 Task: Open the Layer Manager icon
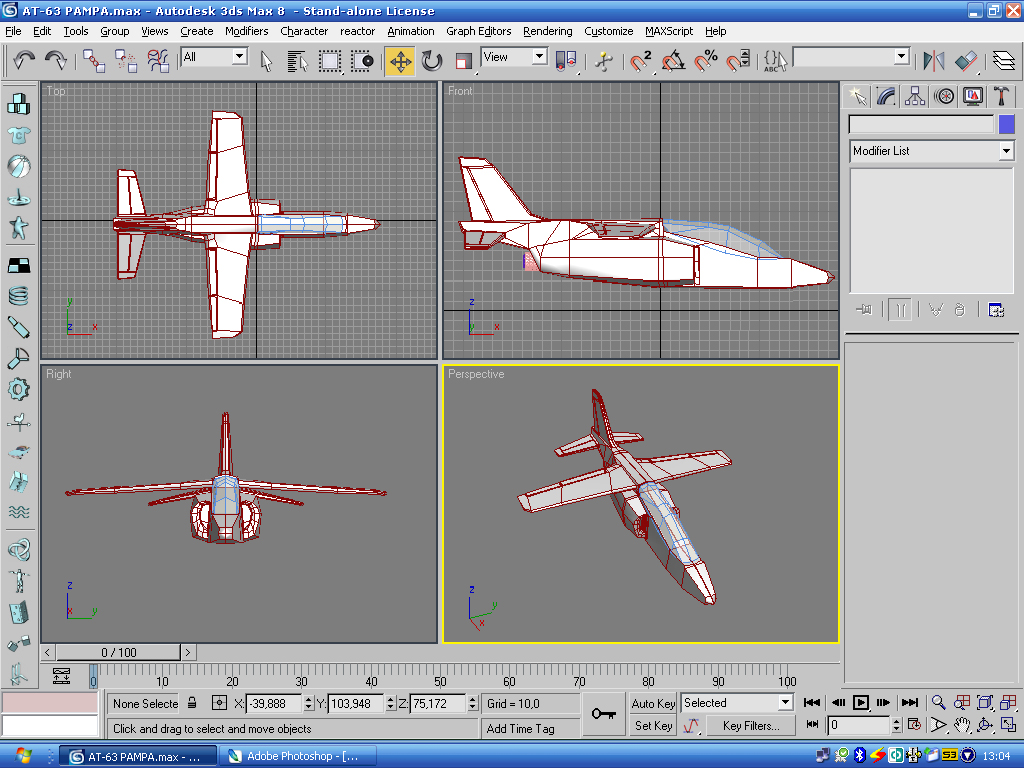(1004, 61)
